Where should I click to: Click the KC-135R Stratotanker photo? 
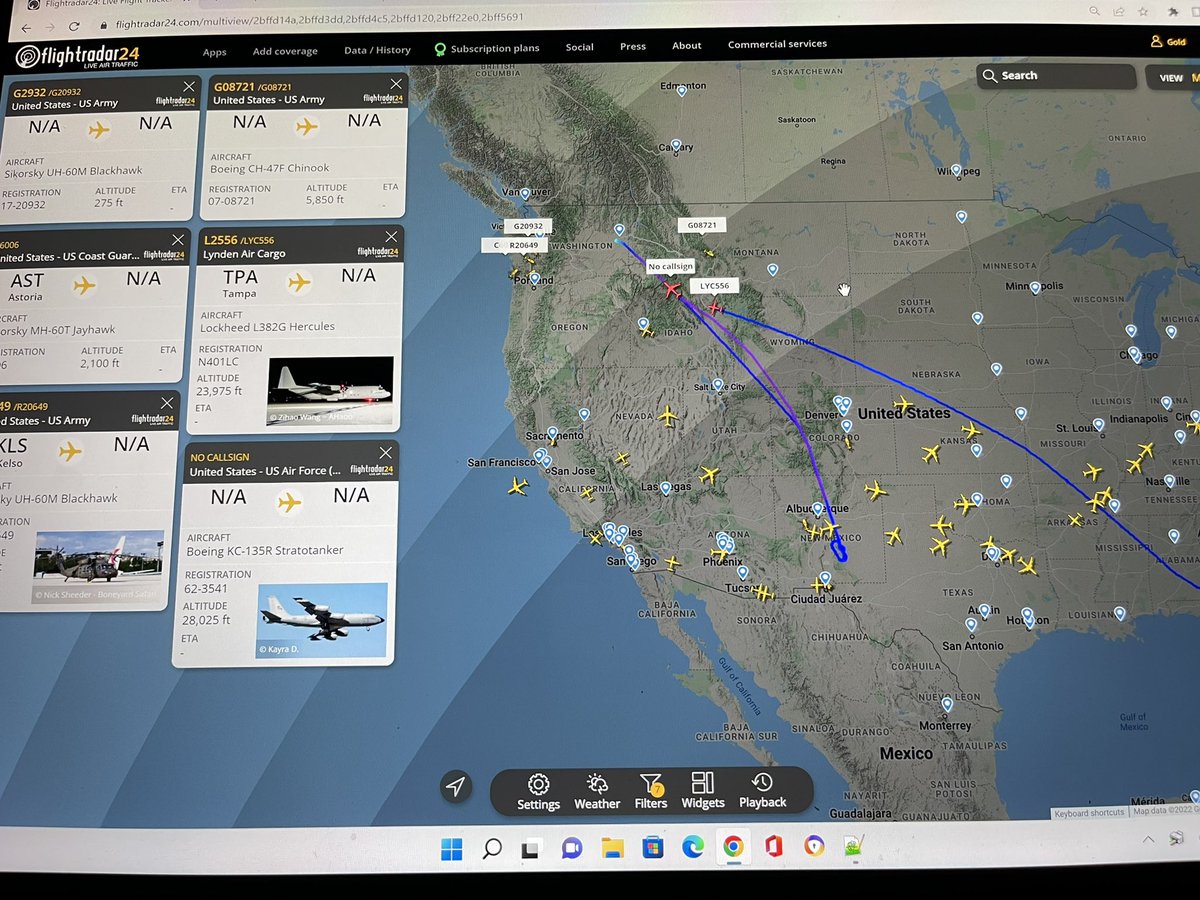point(322,620)
